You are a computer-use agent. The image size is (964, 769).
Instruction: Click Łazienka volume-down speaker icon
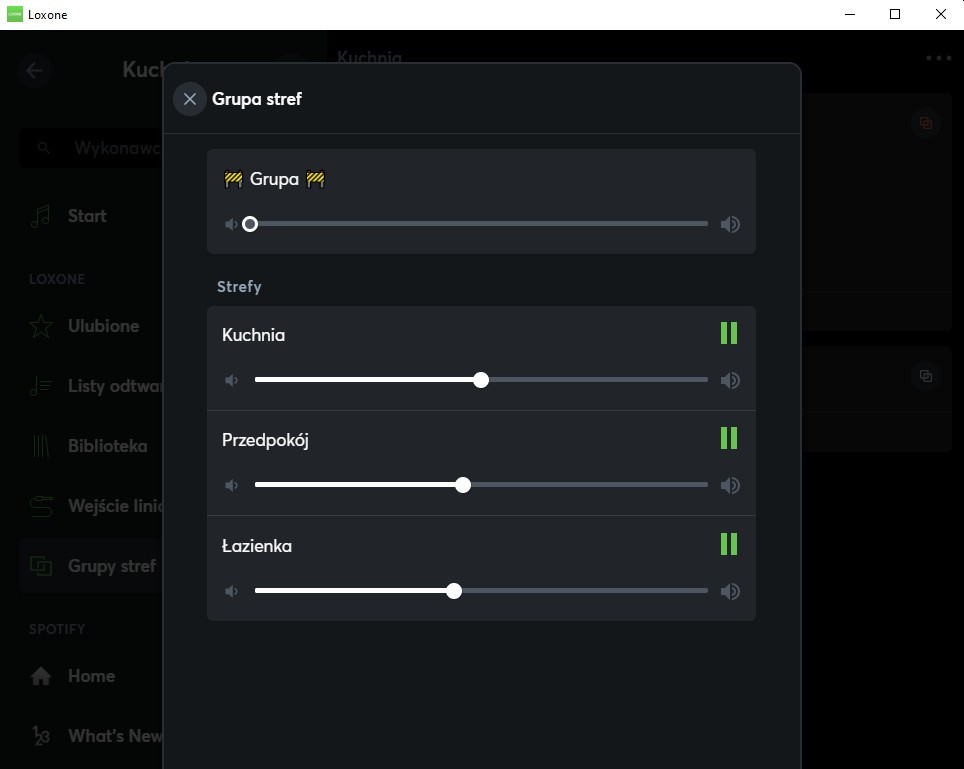(x=232, y=591)
